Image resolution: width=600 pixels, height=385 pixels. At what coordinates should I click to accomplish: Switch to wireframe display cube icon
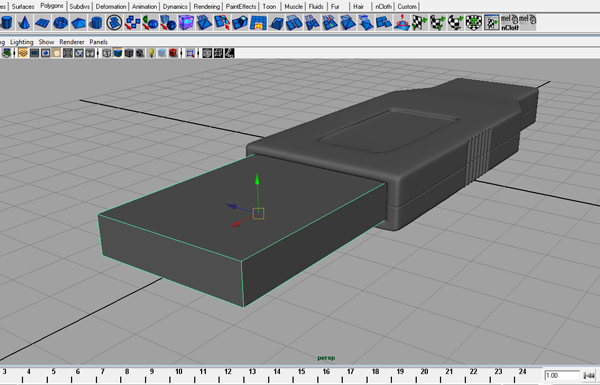107,53
